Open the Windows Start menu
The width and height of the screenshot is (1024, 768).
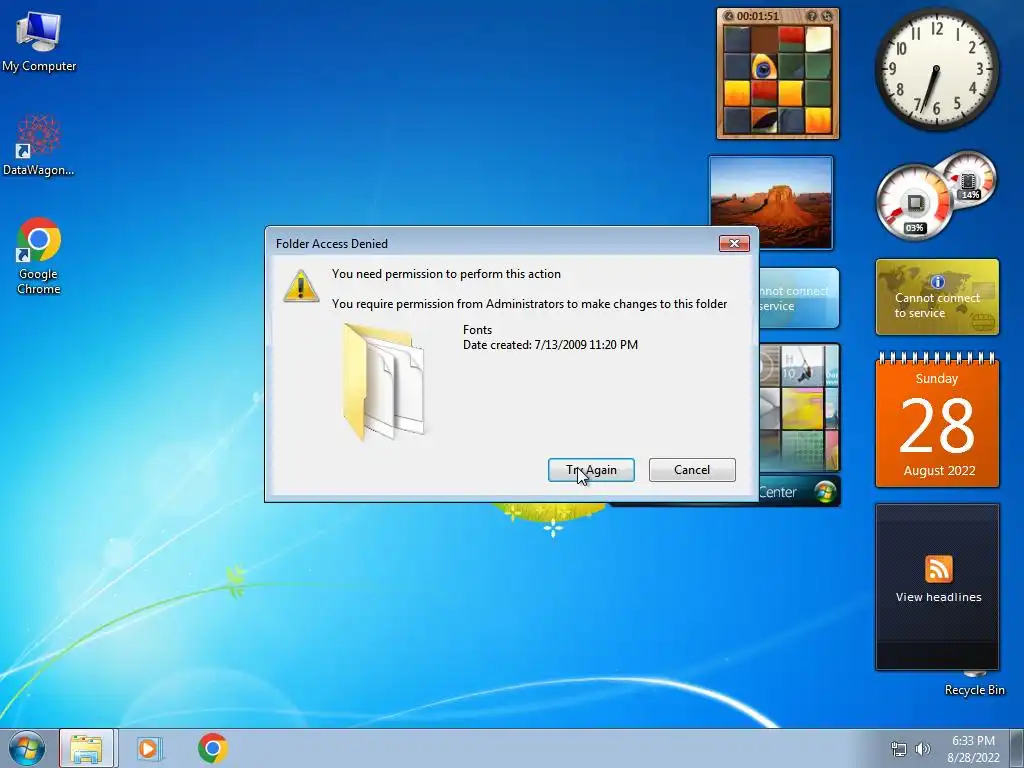coord(27,748)
